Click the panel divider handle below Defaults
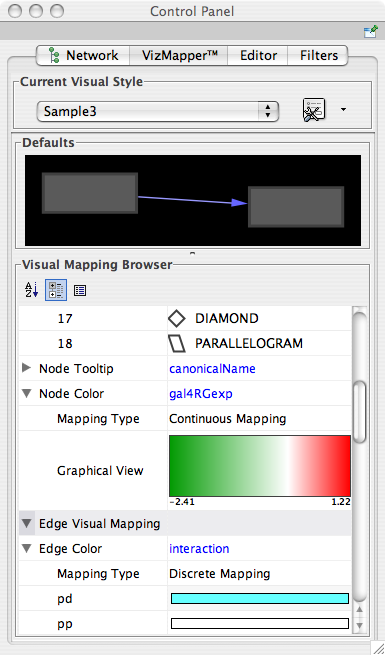 coord(192,253)
